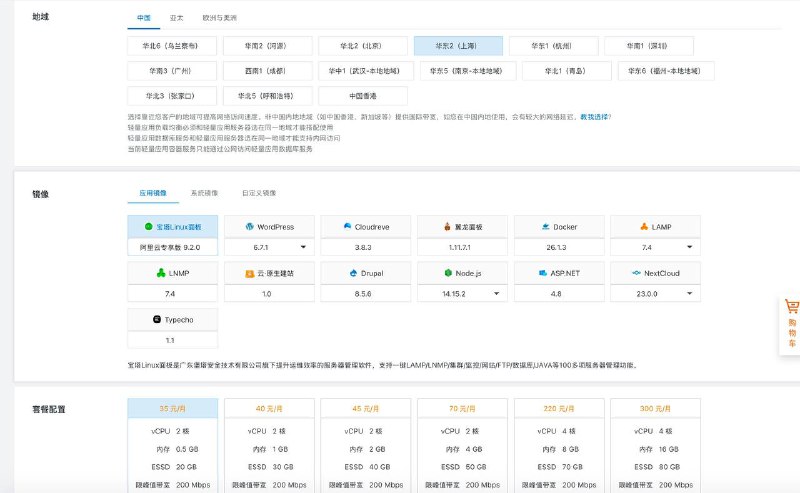Choose region 华北3（张家口）

[172, 96]
